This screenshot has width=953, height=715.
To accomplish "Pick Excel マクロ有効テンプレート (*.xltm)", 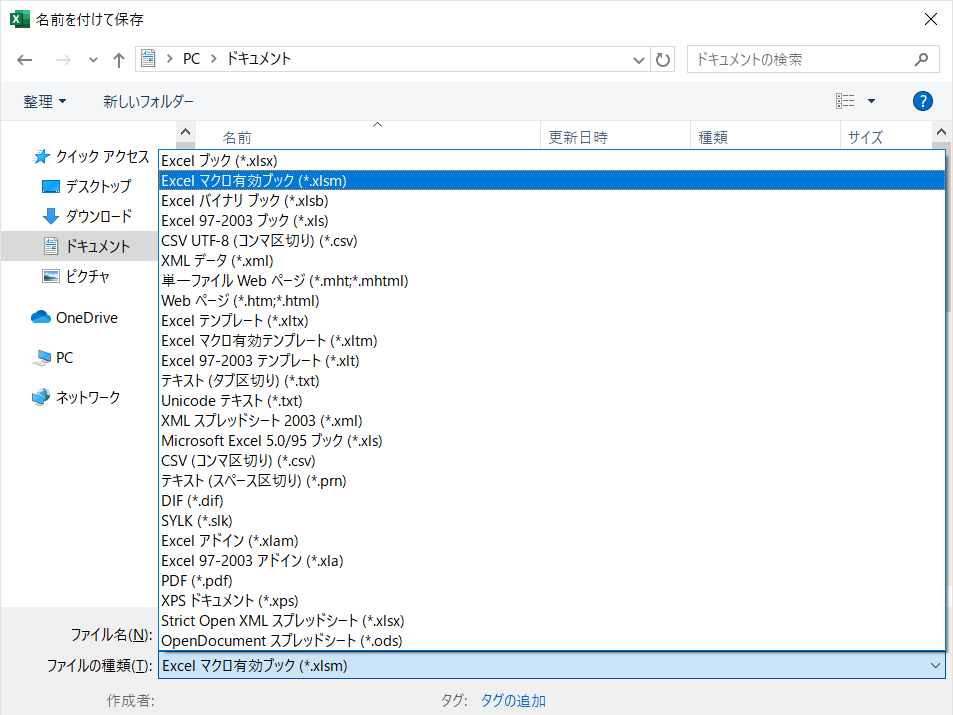I will [x=552, y=341].
